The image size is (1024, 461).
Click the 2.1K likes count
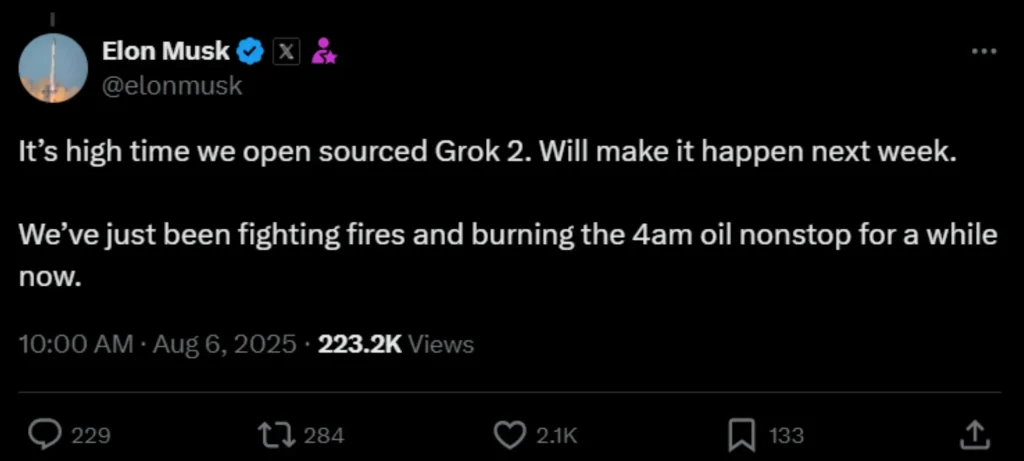tap(558, 435)
